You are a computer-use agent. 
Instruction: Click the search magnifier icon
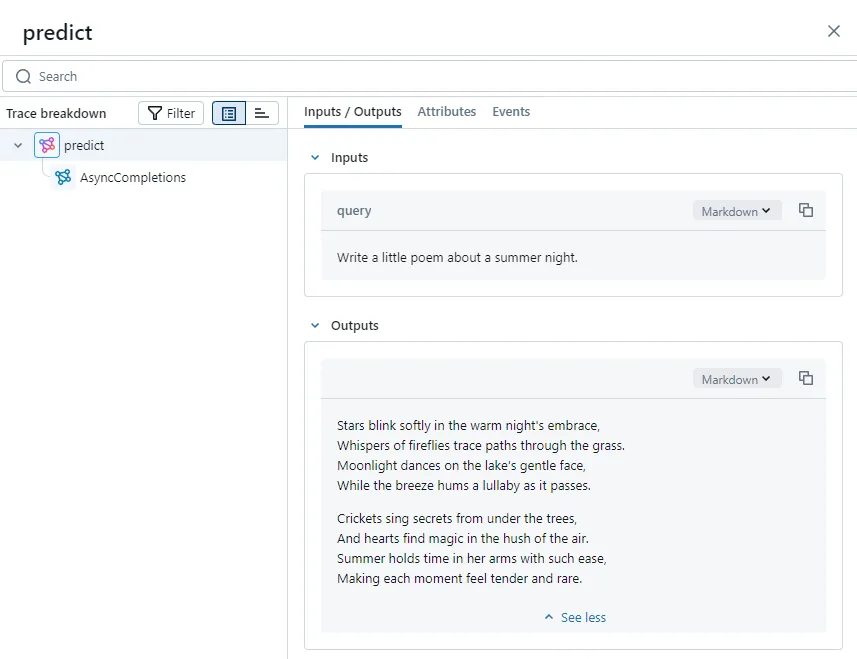(21, 76)
